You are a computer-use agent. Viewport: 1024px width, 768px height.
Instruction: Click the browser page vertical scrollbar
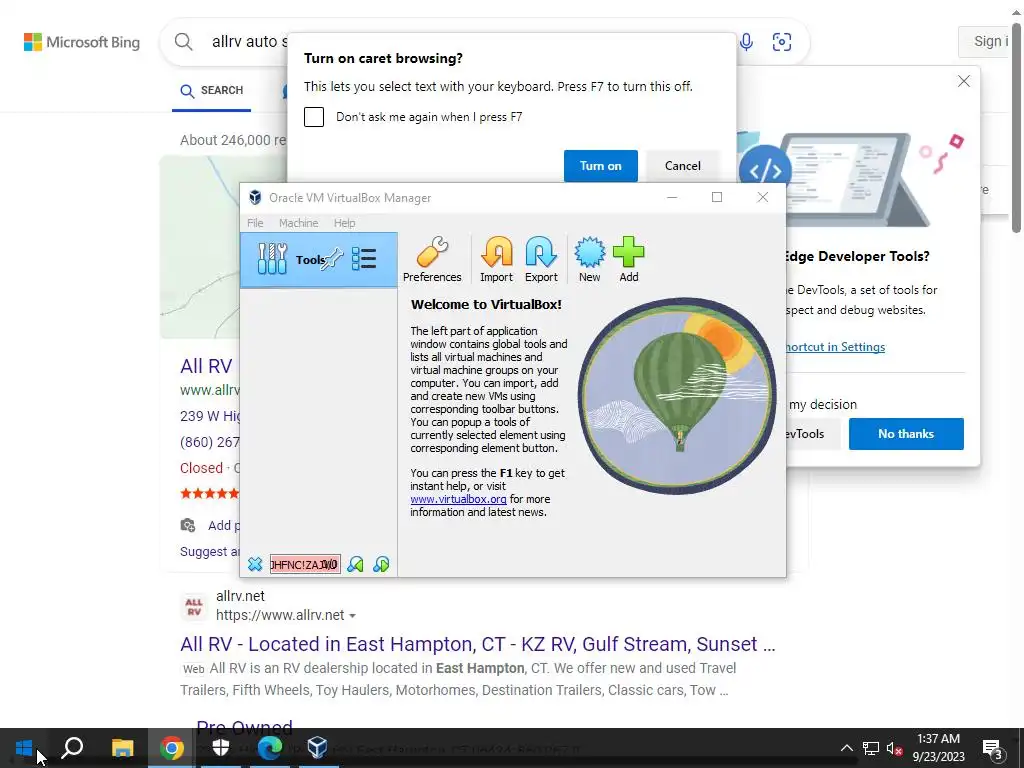1016,127
